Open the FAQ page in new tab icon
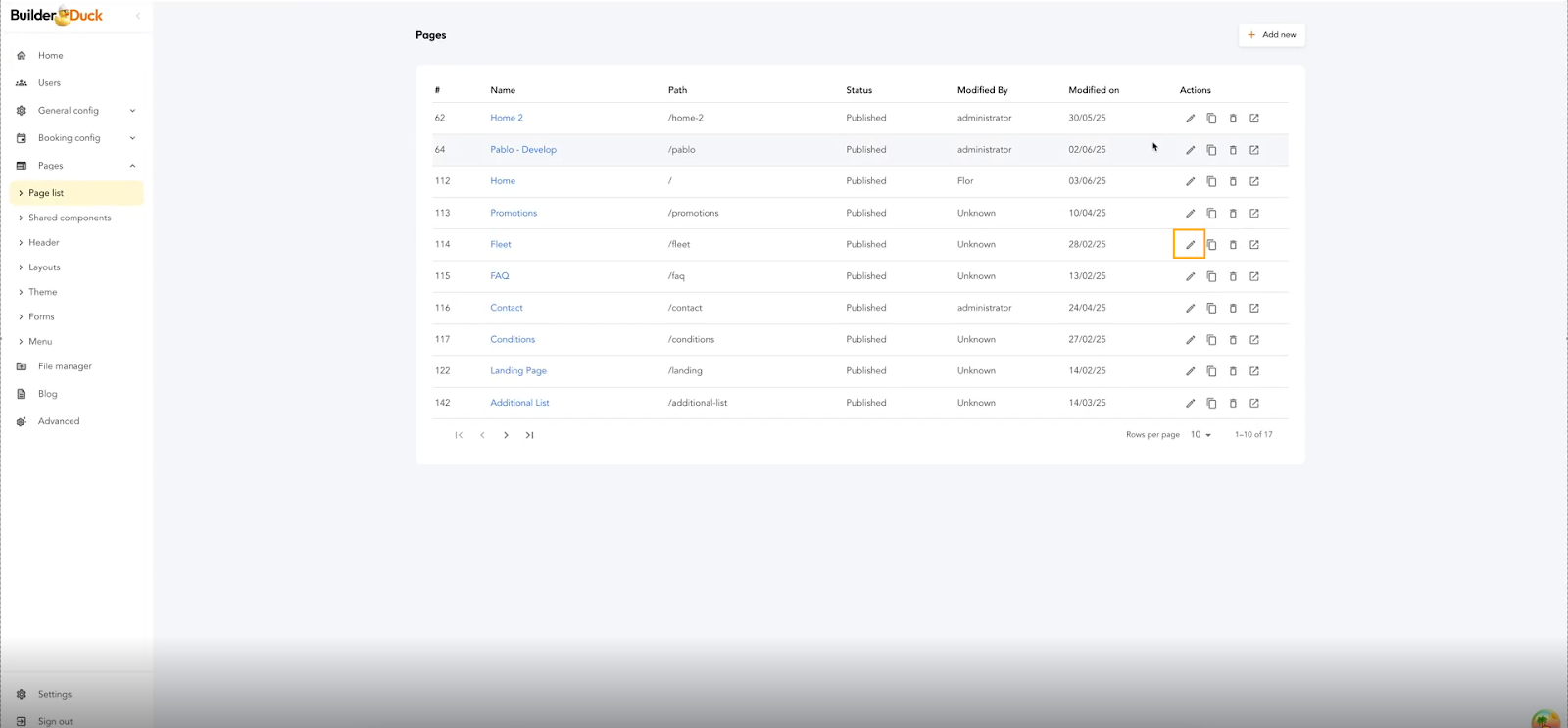1568x728 pixels. pyautogui.click(x=1254, y=276)
